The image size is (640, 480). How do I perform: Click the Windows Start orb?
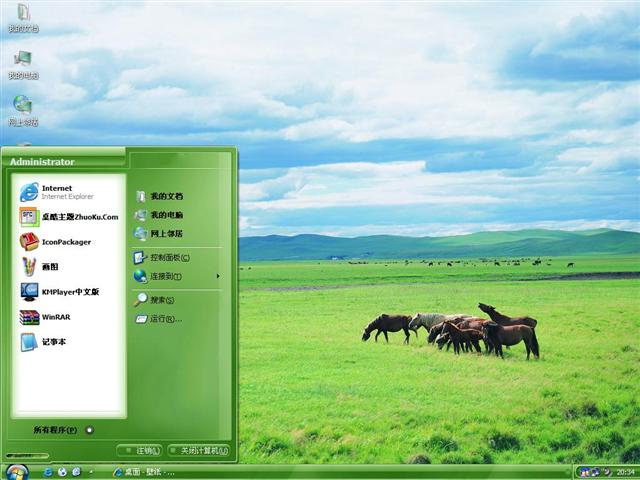[x=17, y=472]
